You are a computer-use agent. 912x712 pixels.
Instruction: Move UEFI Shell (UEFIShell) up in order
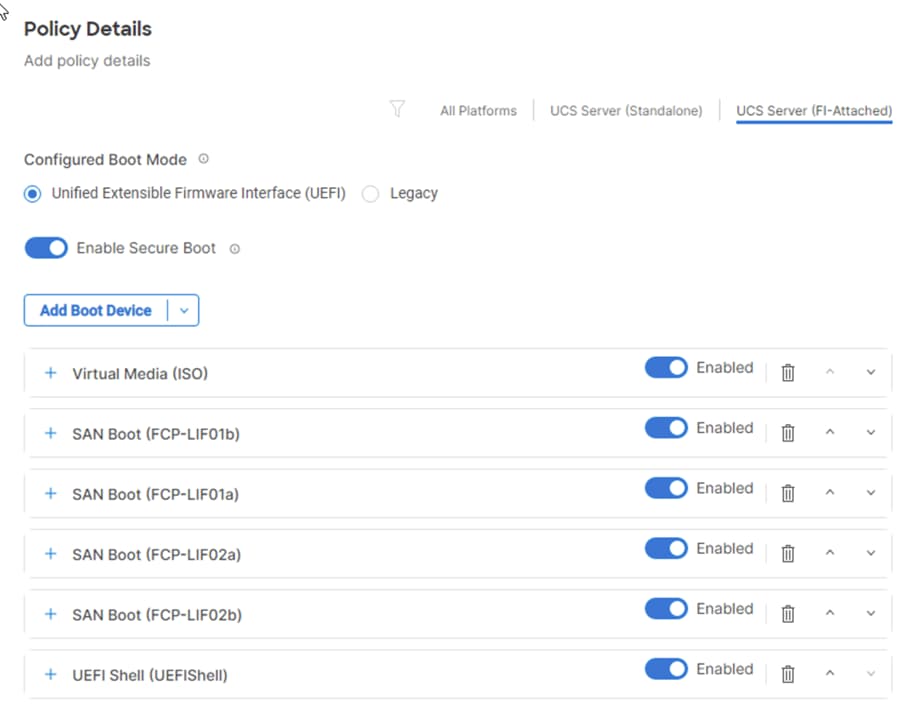pyautogui.click(x=829, y=674)
